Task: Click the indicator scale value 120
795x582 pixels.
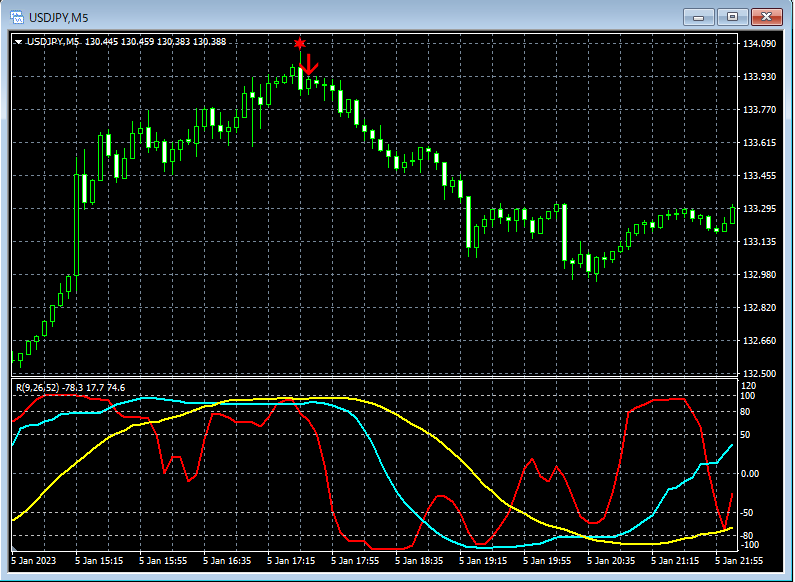Action: pyautogui.click(x=750, y=385)
